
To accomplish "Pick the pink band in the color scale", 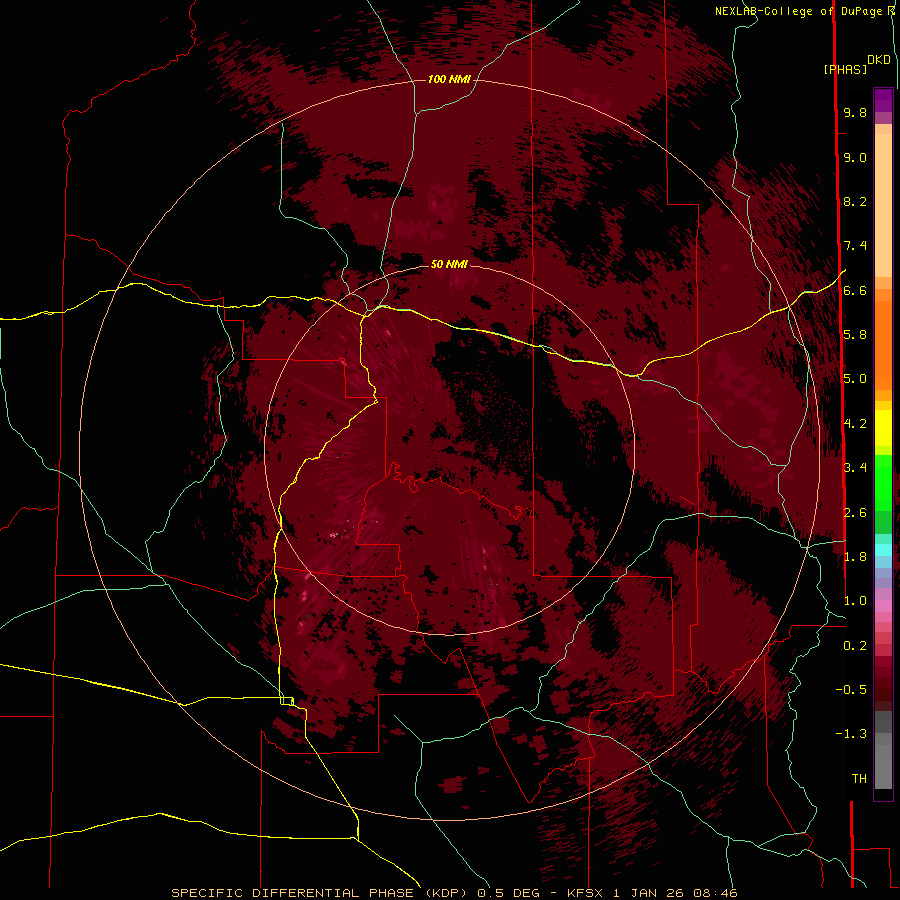I will (883, 606).
